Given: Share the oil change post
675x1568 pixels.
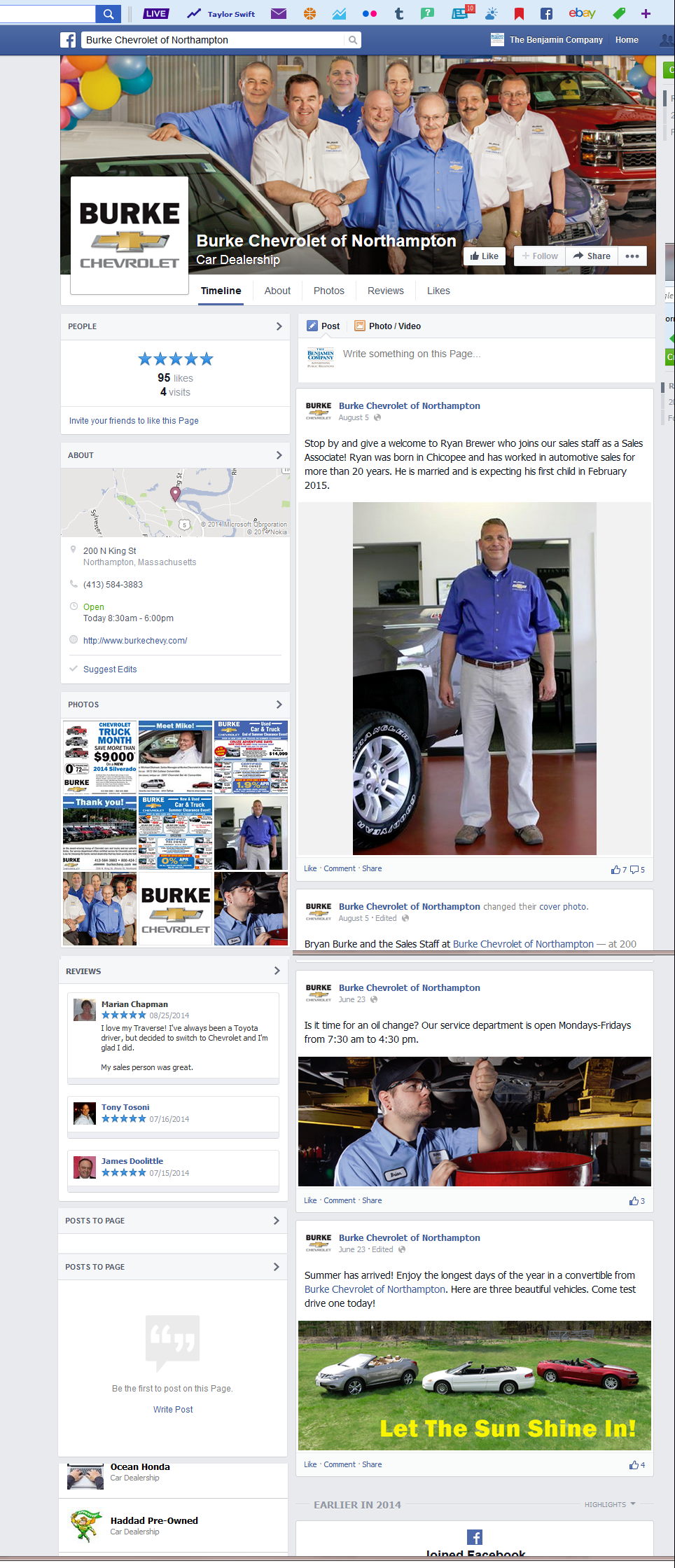Looking at the screenshot, I should pos(372,1200).
